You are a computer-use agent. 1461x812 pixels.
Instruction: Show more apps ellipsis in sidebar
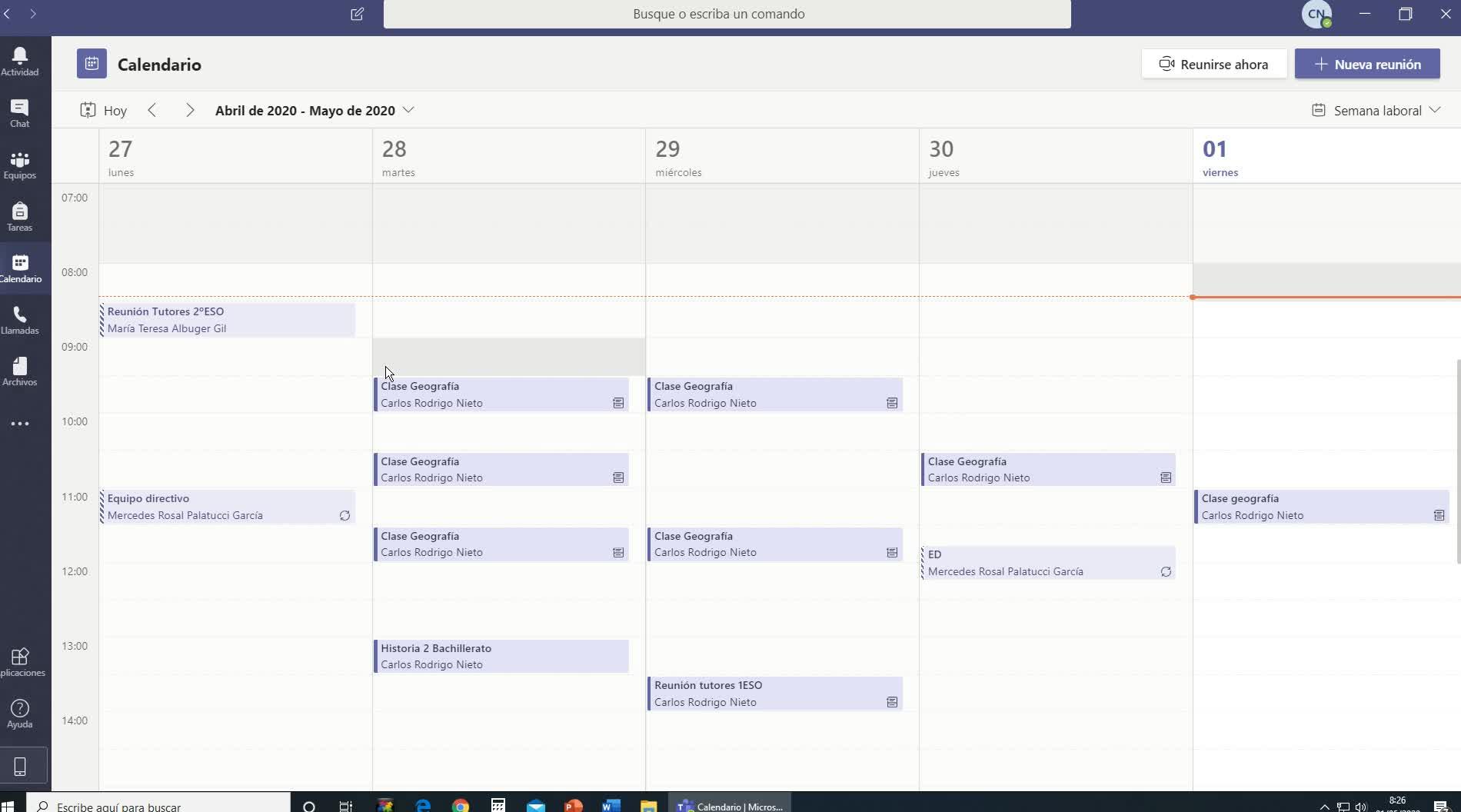(x=20, y=424)
